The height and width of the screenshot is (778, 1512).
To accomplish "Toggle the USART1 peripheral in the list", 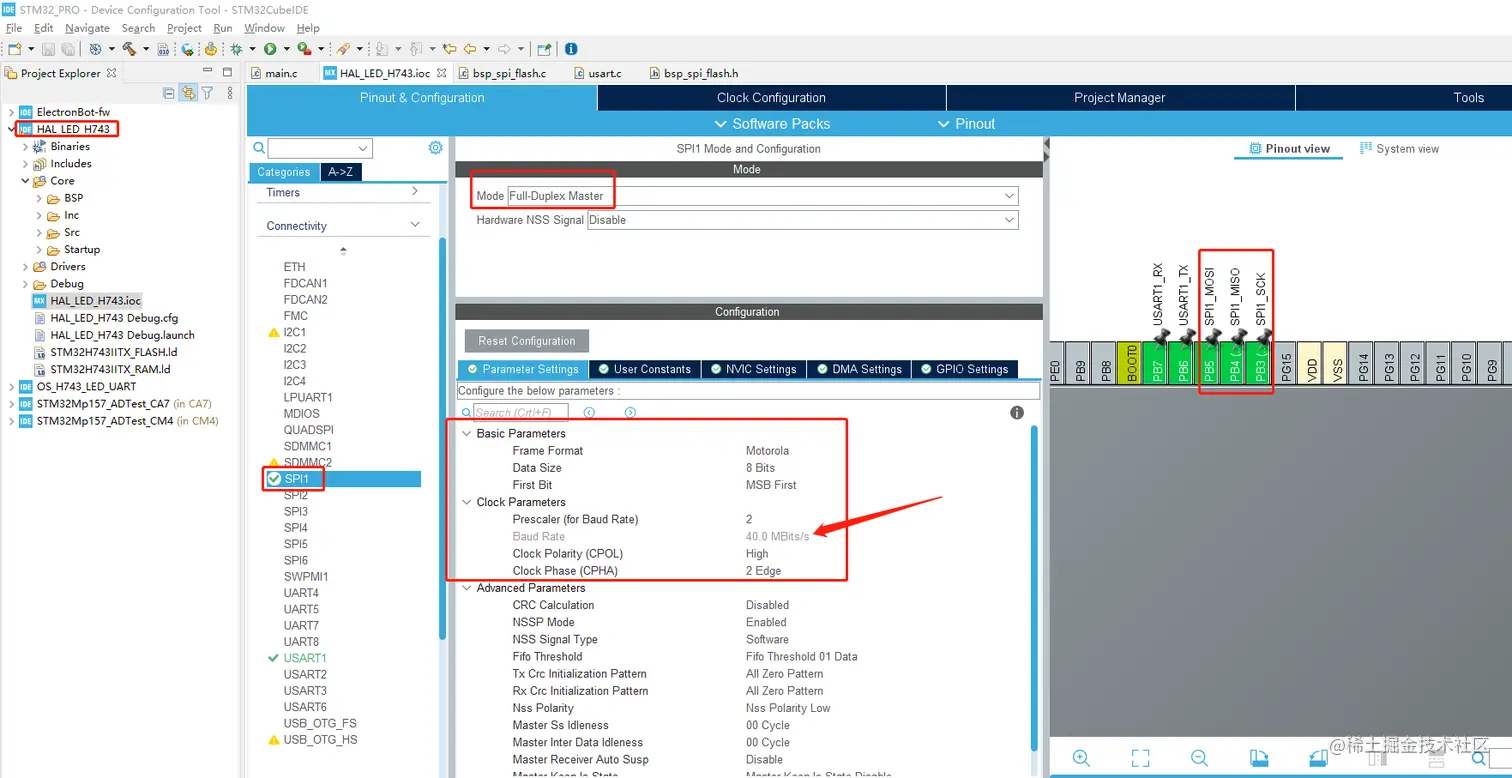I will pyautogui.click(x=305, y=658).
